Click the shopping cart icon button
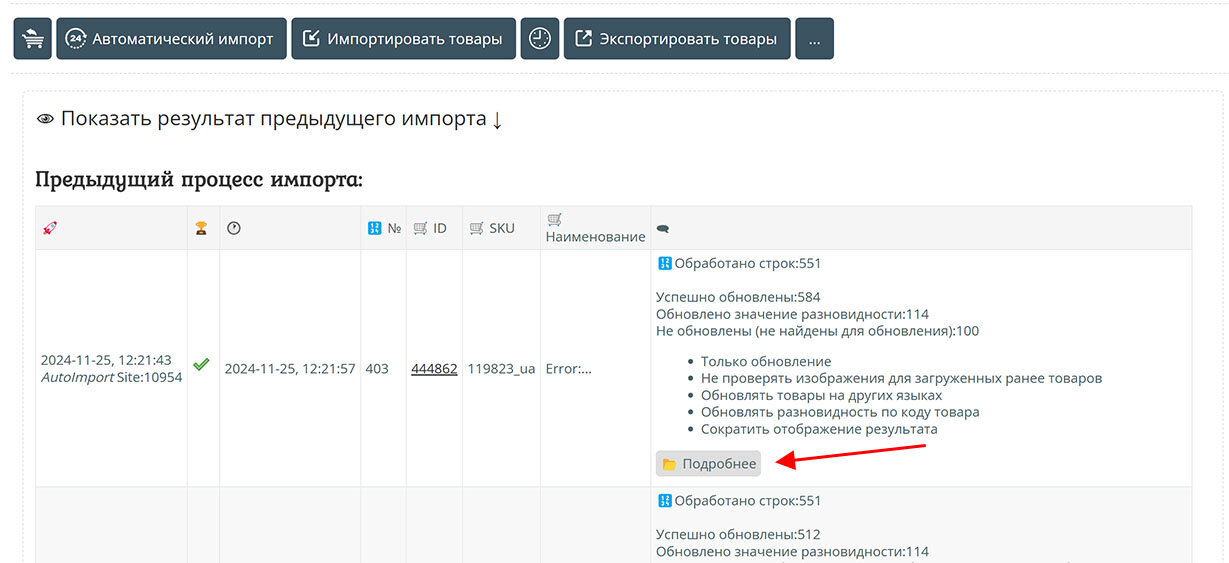Screen dimensions: 1229x563 pyautogui.click(x=32, y=39)
